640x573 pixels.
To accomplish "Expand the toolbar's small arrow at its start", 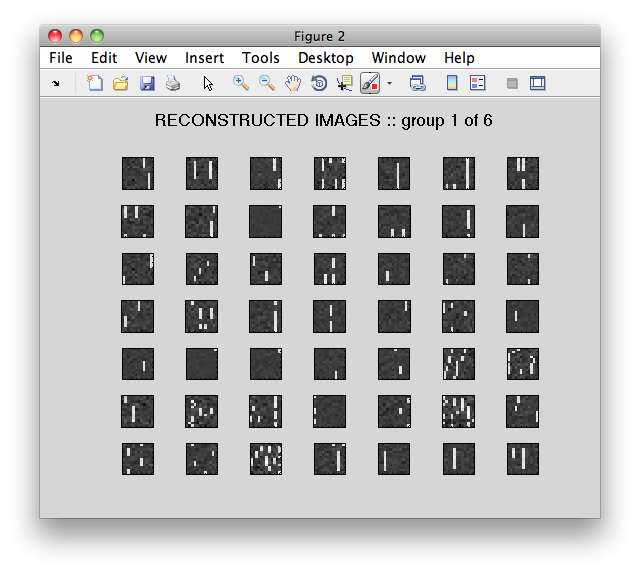I will click(56, 84).
